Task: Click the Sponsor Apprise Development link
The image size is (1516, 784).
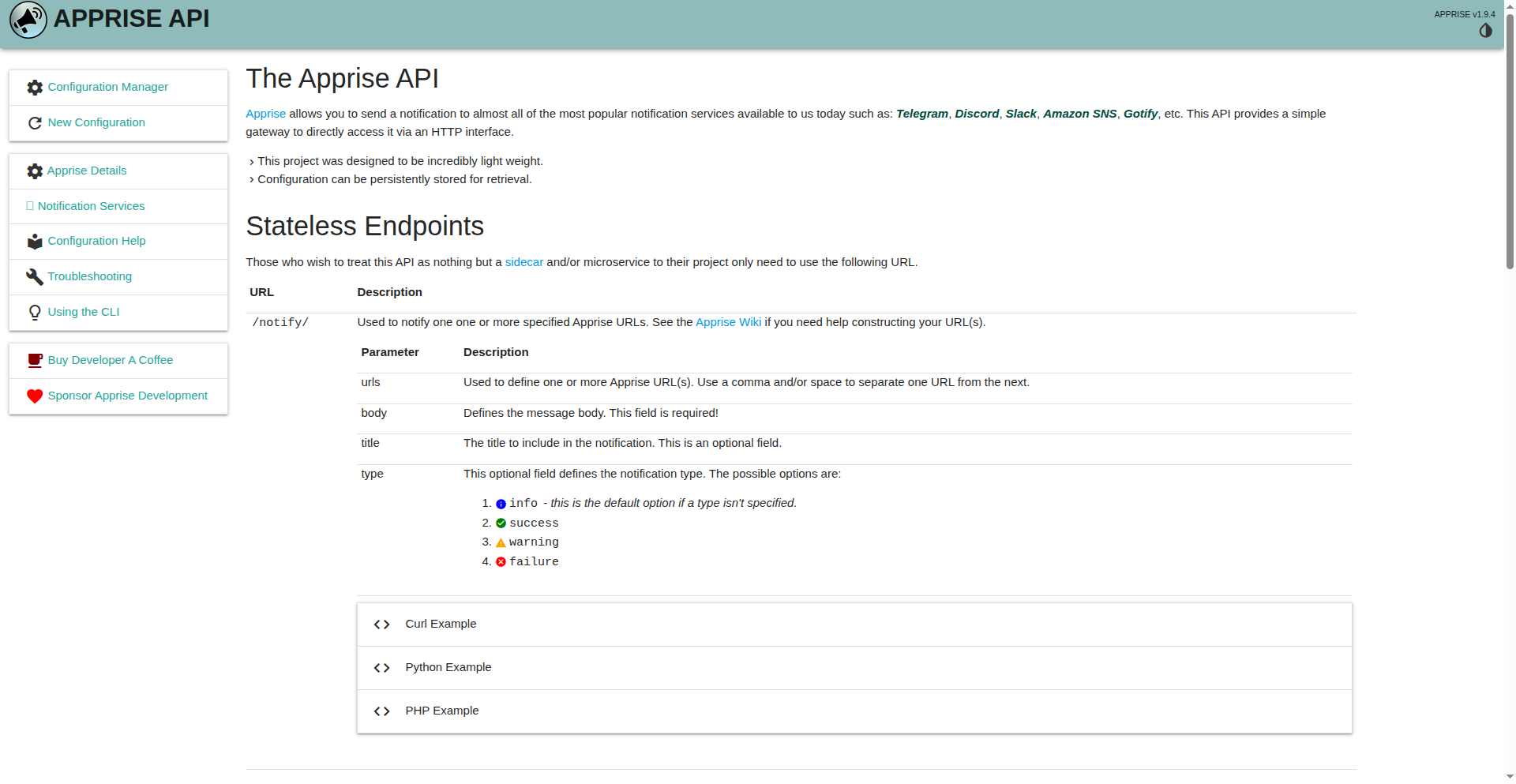Action: [127, 396]
